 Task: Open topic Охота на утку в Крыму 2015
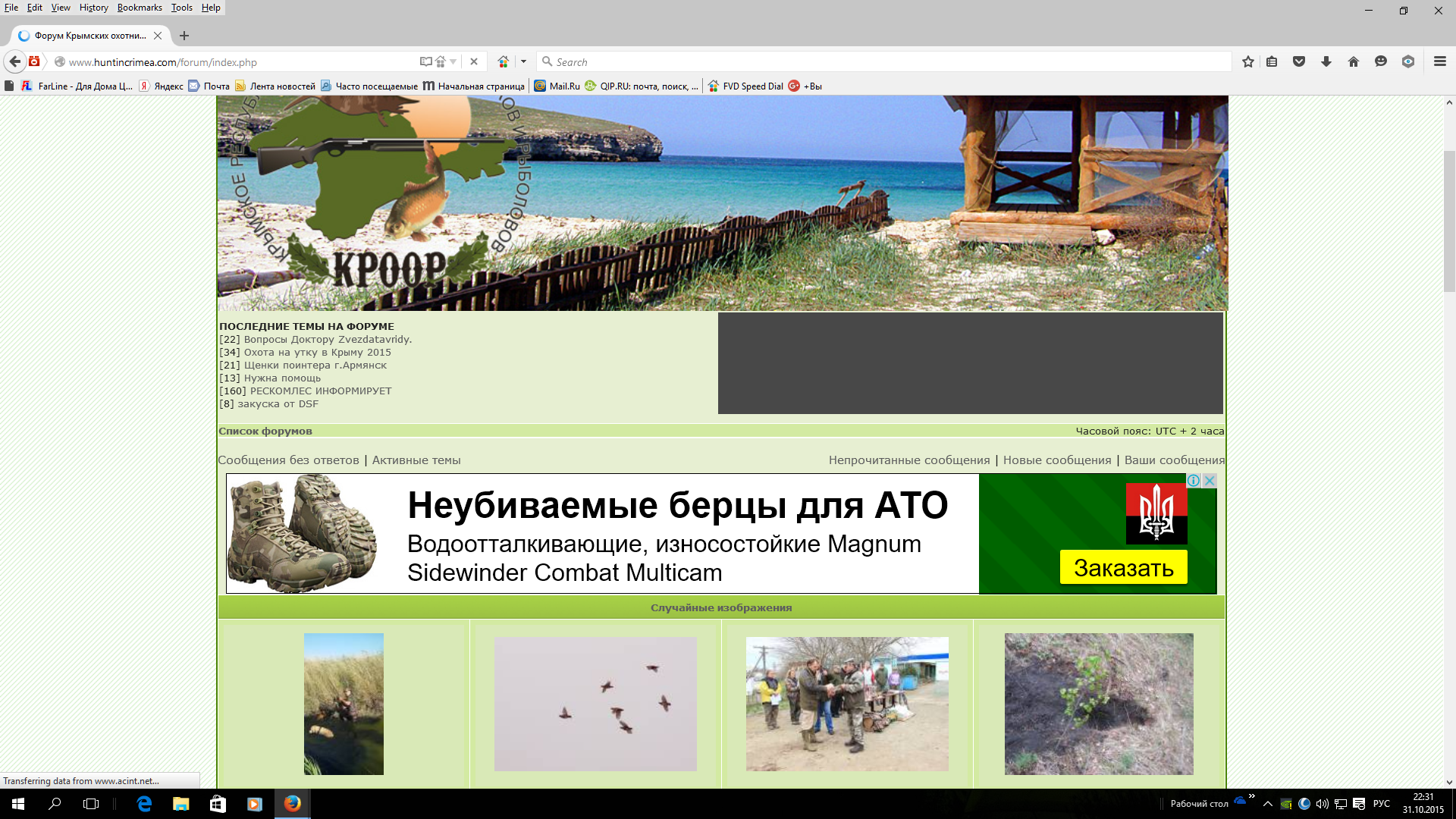317,352
